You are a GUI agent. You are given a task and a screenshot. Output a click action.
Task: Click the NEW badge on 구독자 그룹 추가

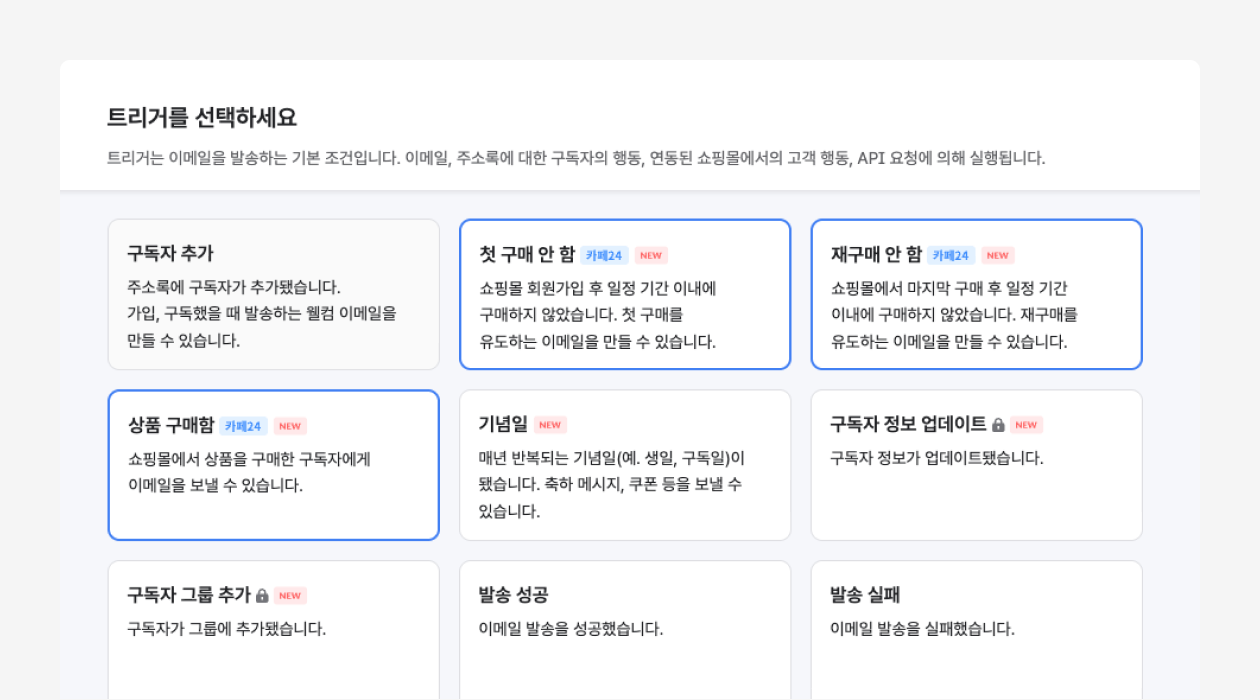click(290, 596)
